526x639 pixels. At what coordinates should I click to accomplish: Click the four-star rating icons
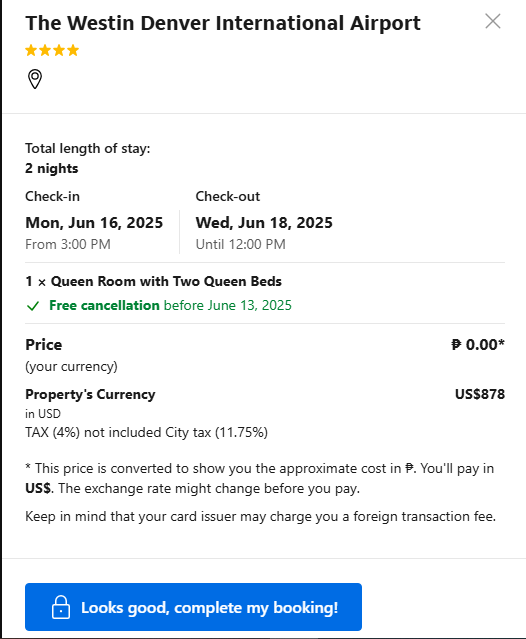[52, 51]
